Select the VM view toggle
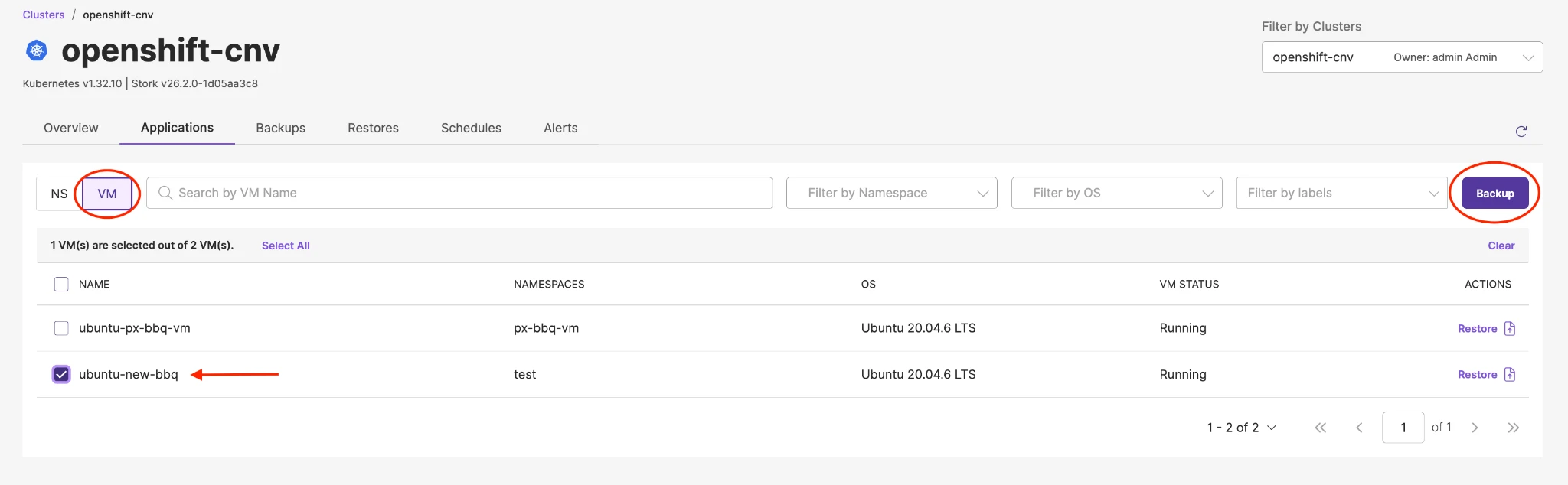1568x485 pixels. coord(107,194)
